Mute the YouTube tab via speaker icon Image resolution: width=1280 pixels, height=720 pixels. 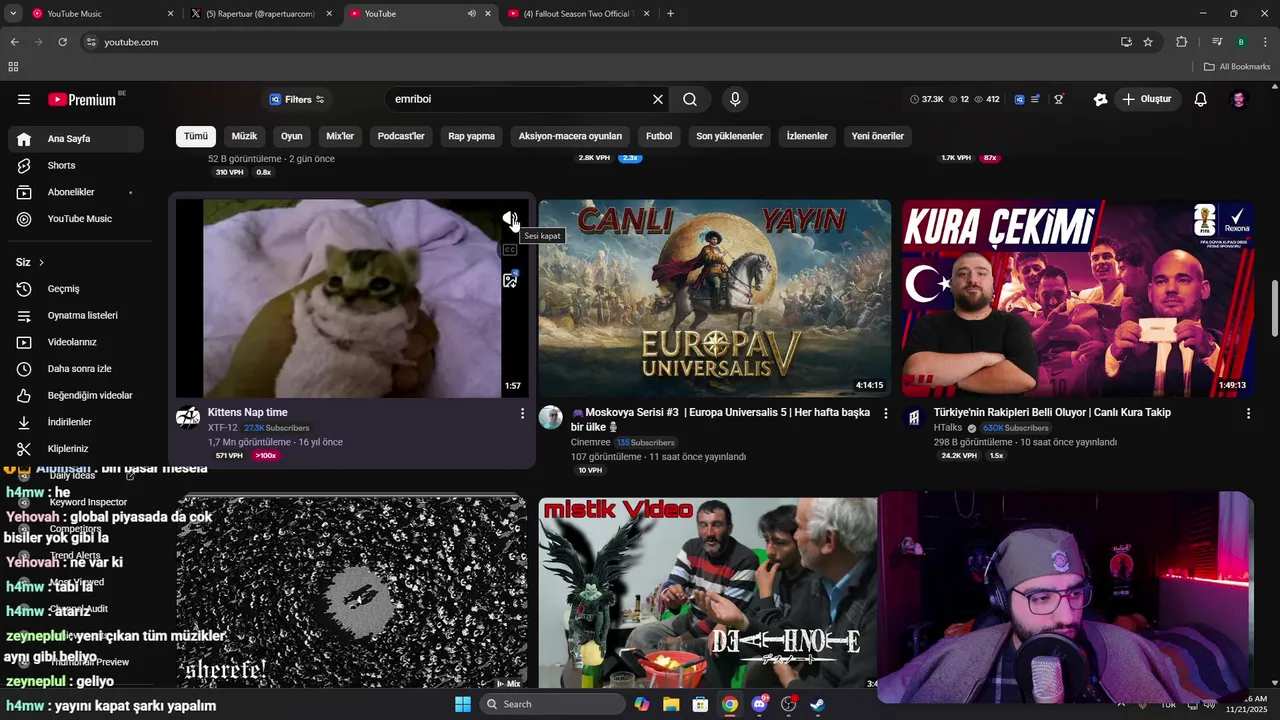pyautogui.click(x=471, y=14)
